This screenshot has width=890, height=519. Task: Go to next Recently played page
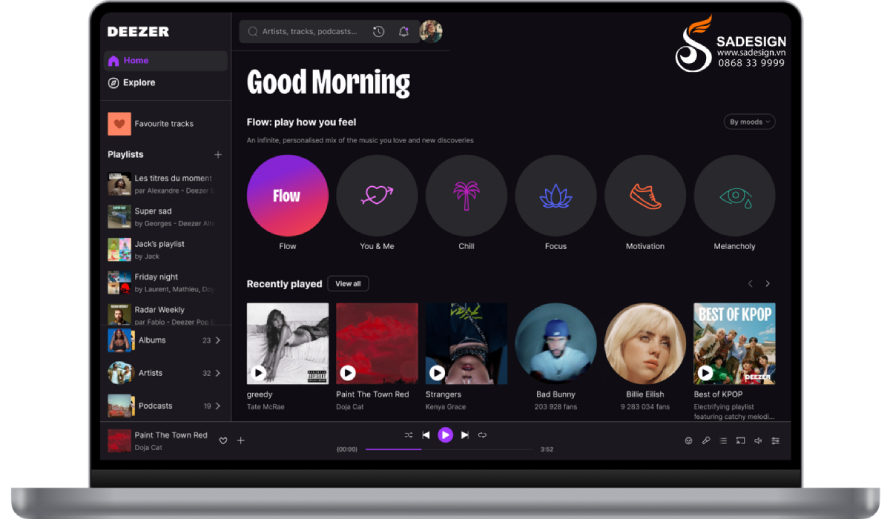click(x=767, y=284)
